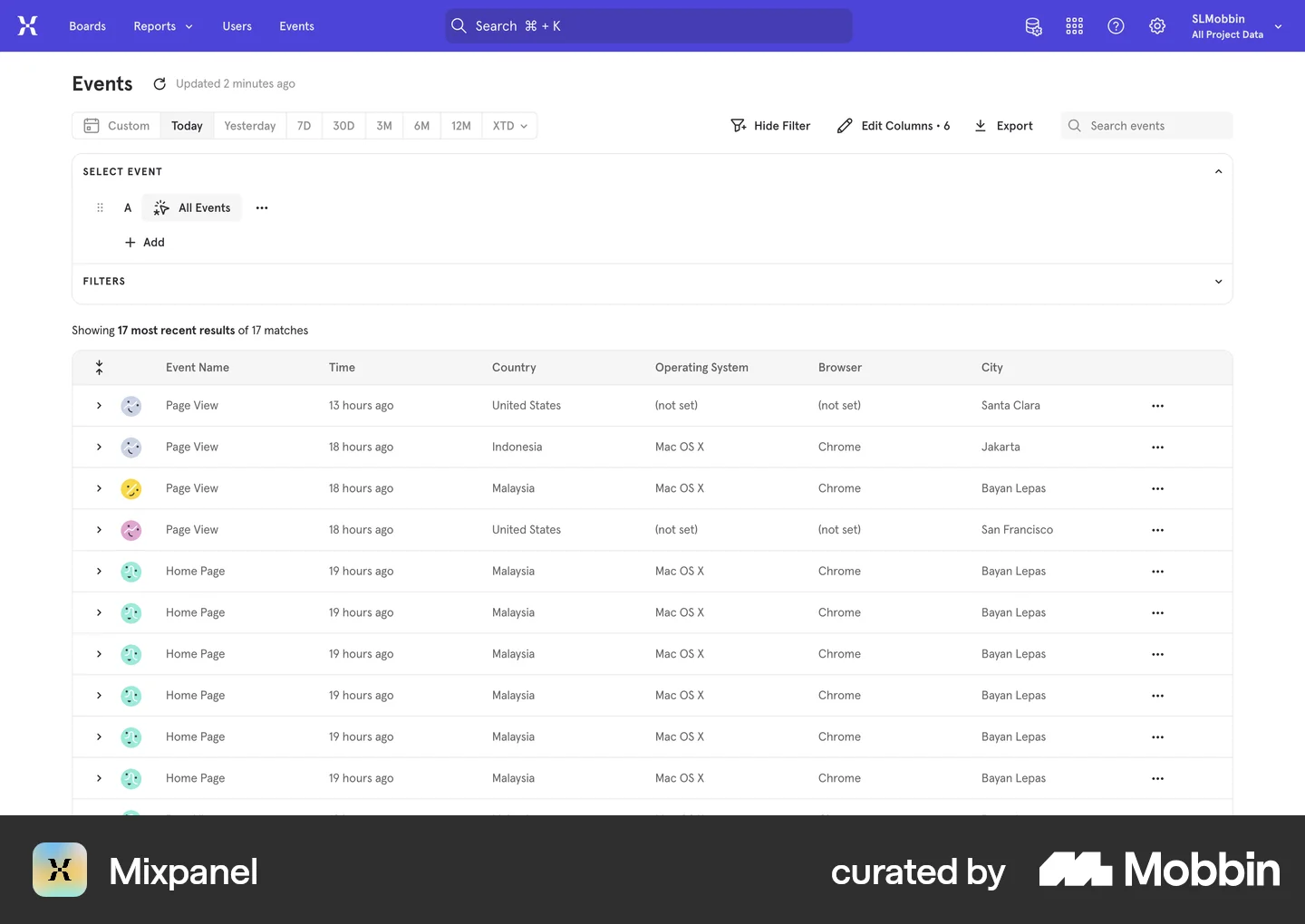
Task: Open the XTD date range dropdown
Action: [509, 126]
